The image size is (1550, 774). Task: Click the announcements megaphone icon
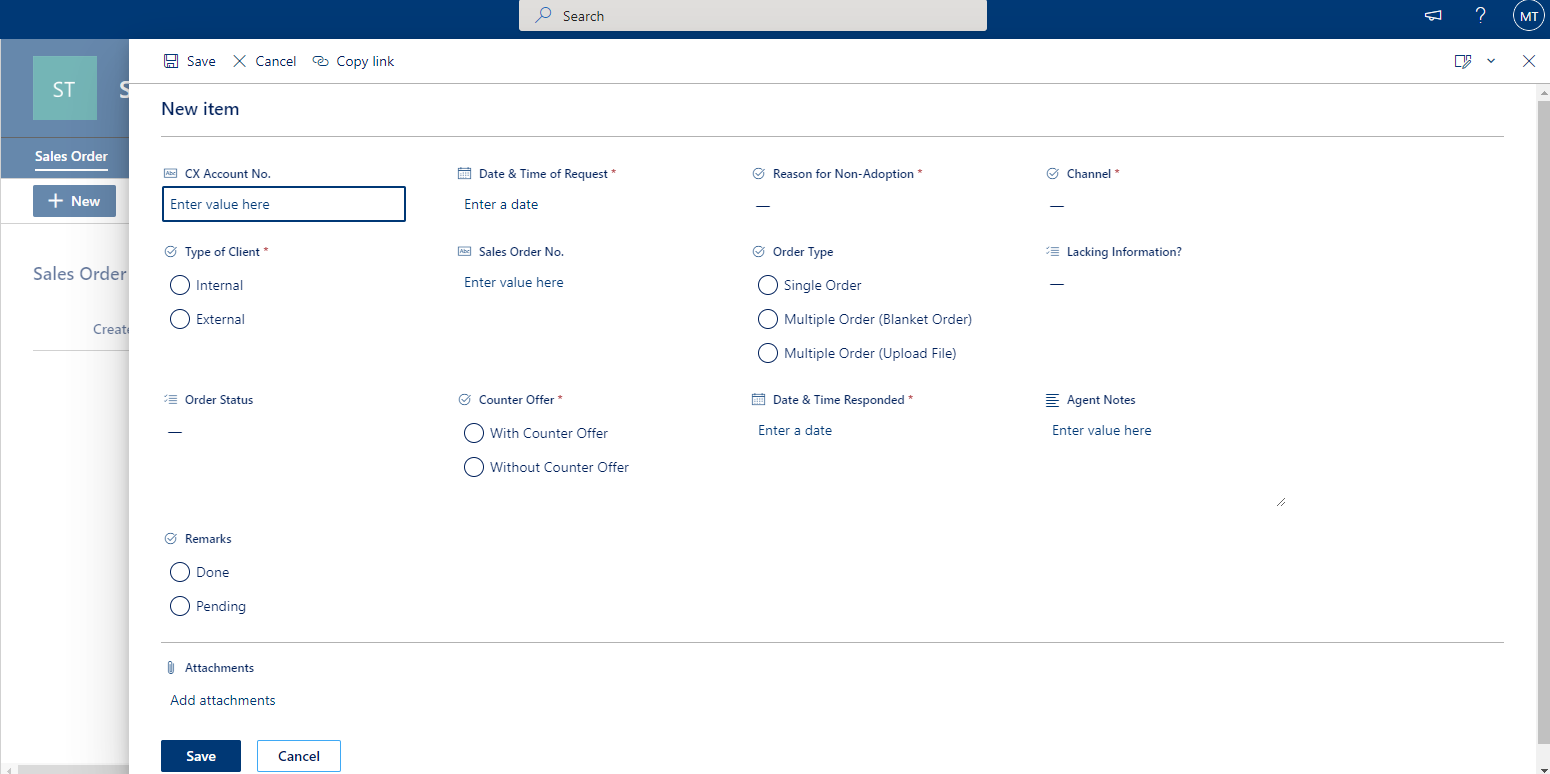click(x=1432, y=15)
